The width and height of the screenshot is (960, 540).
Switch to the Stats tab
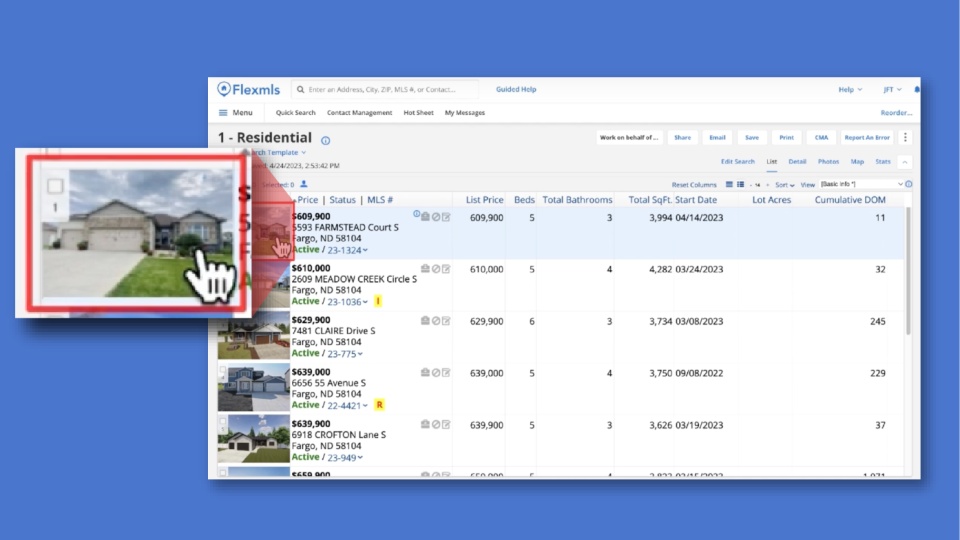click(883, 162)
